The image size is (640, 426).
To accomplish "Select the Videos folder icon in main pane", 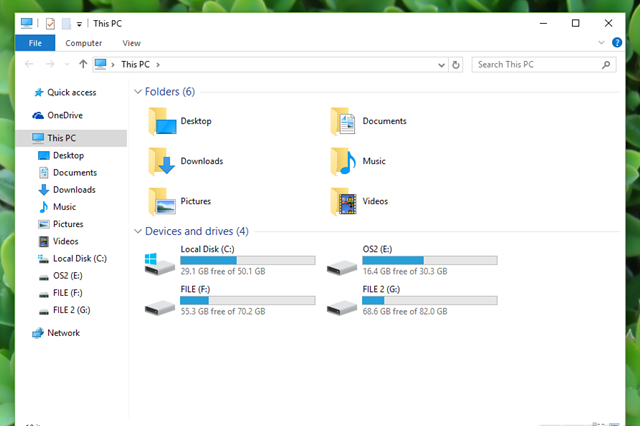I will (x=343, y=201).
